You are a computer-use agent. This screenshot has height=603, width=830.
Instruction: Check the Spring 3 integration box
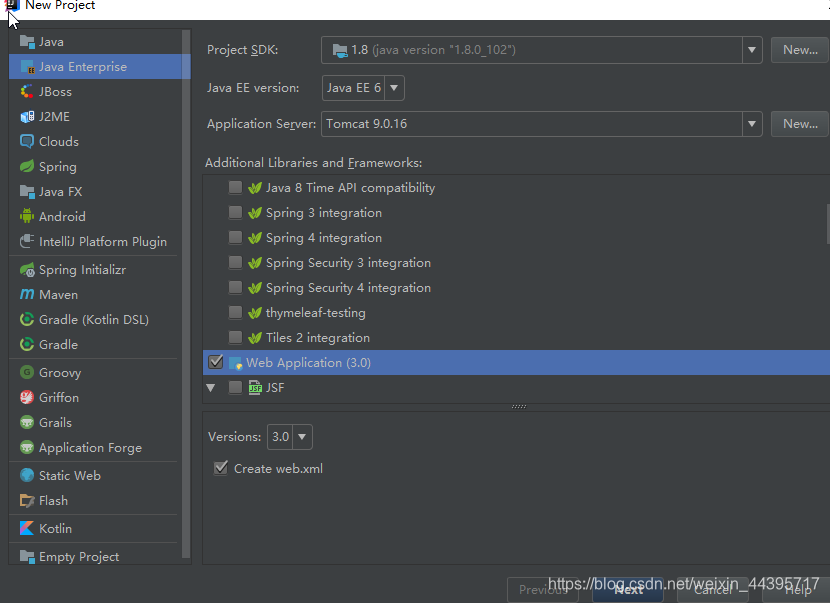[235, 212]
